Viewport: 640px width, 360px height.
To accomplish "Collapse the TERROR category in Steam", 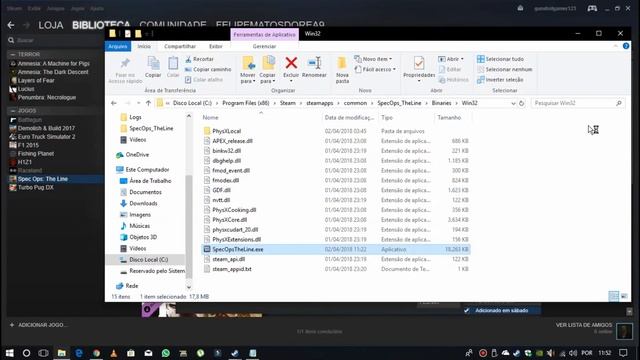I will (13, 54).
